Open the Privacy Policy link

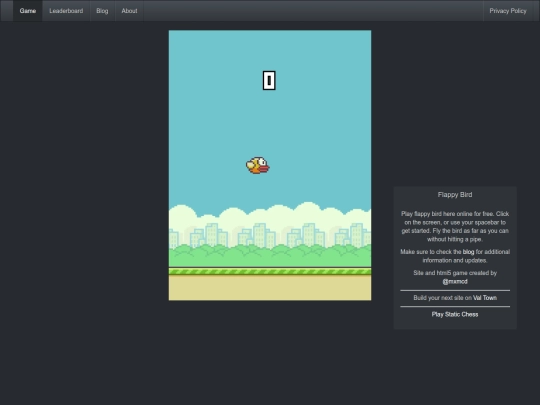508,11
